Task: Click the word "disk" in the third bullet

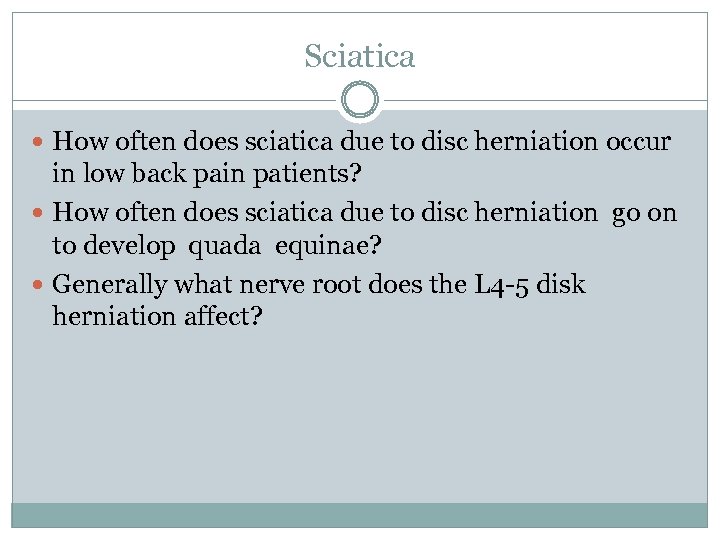Action: pos(563,285)
